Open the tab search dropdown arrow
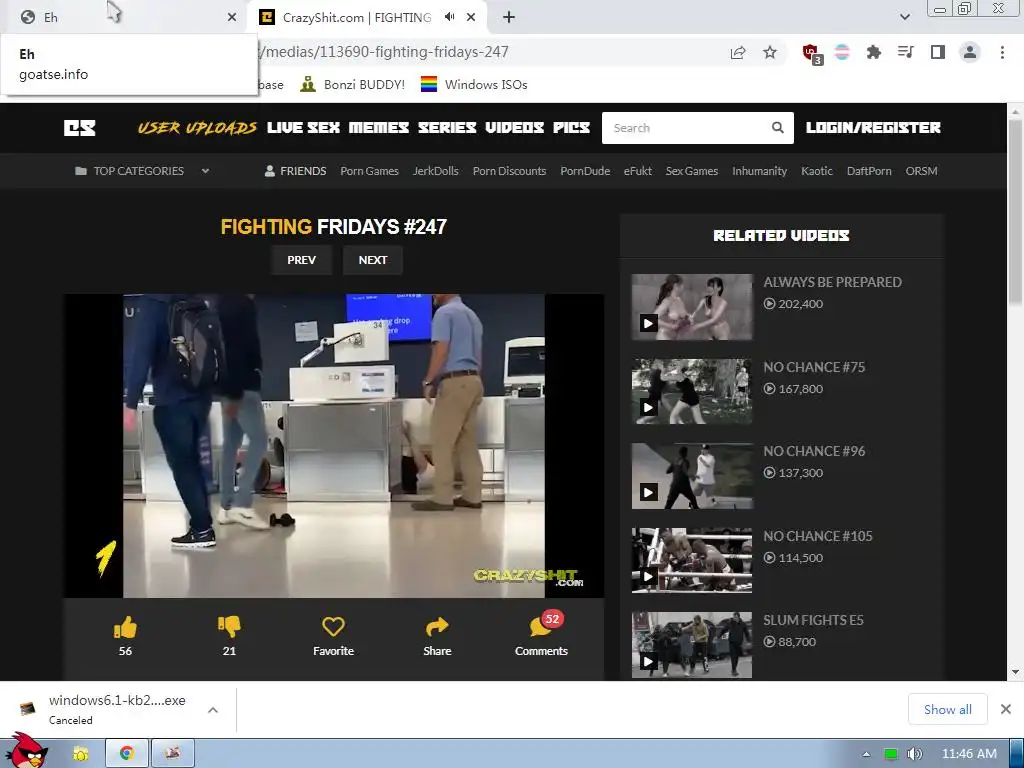This screenshot has height=768, width=1024. point(904,17)
